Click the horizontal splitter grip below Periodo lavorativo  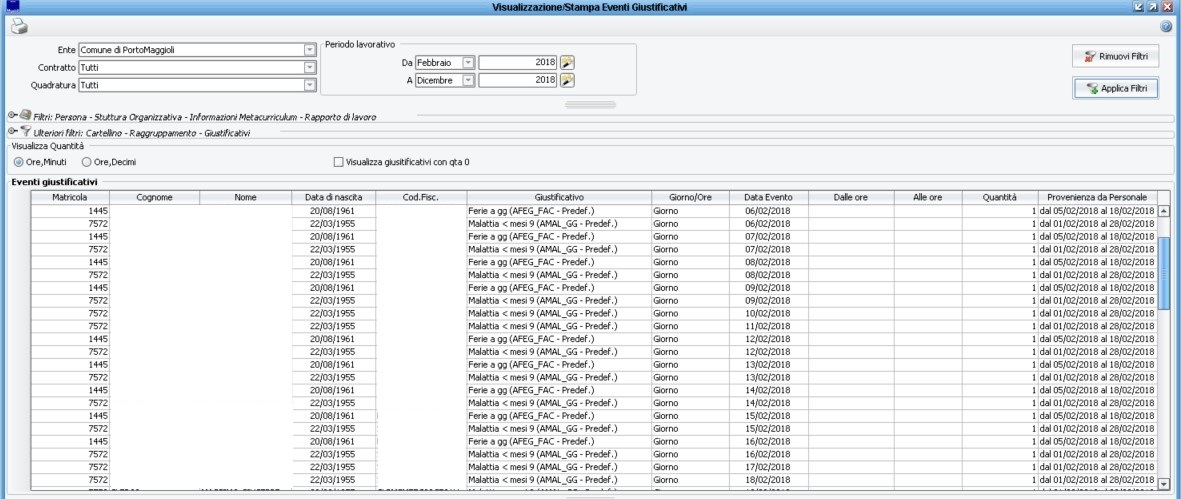pyautogui.click(x=590, y=104)
